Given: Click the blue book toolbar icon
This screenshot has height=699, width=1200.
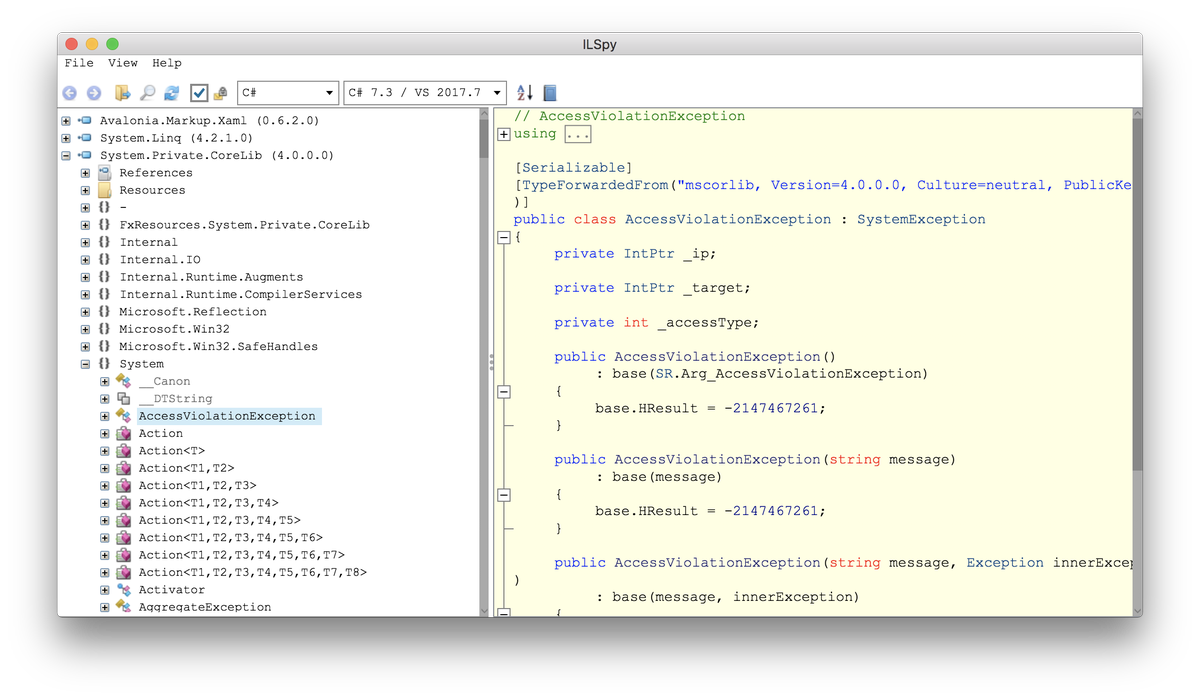Looking at the screenshot, I should [x=549, y=93].
